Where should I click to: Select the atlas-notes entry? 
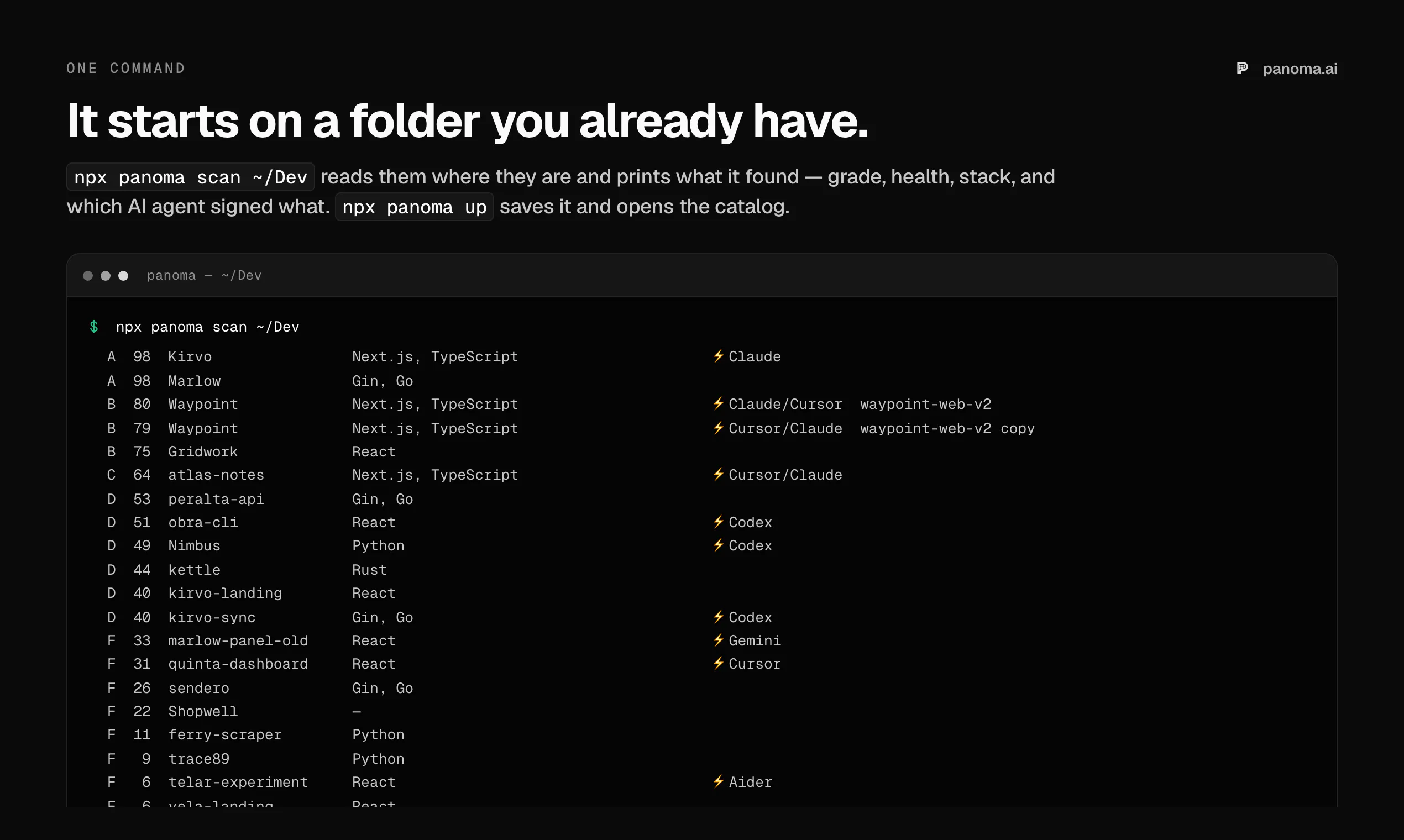(216, 475)
